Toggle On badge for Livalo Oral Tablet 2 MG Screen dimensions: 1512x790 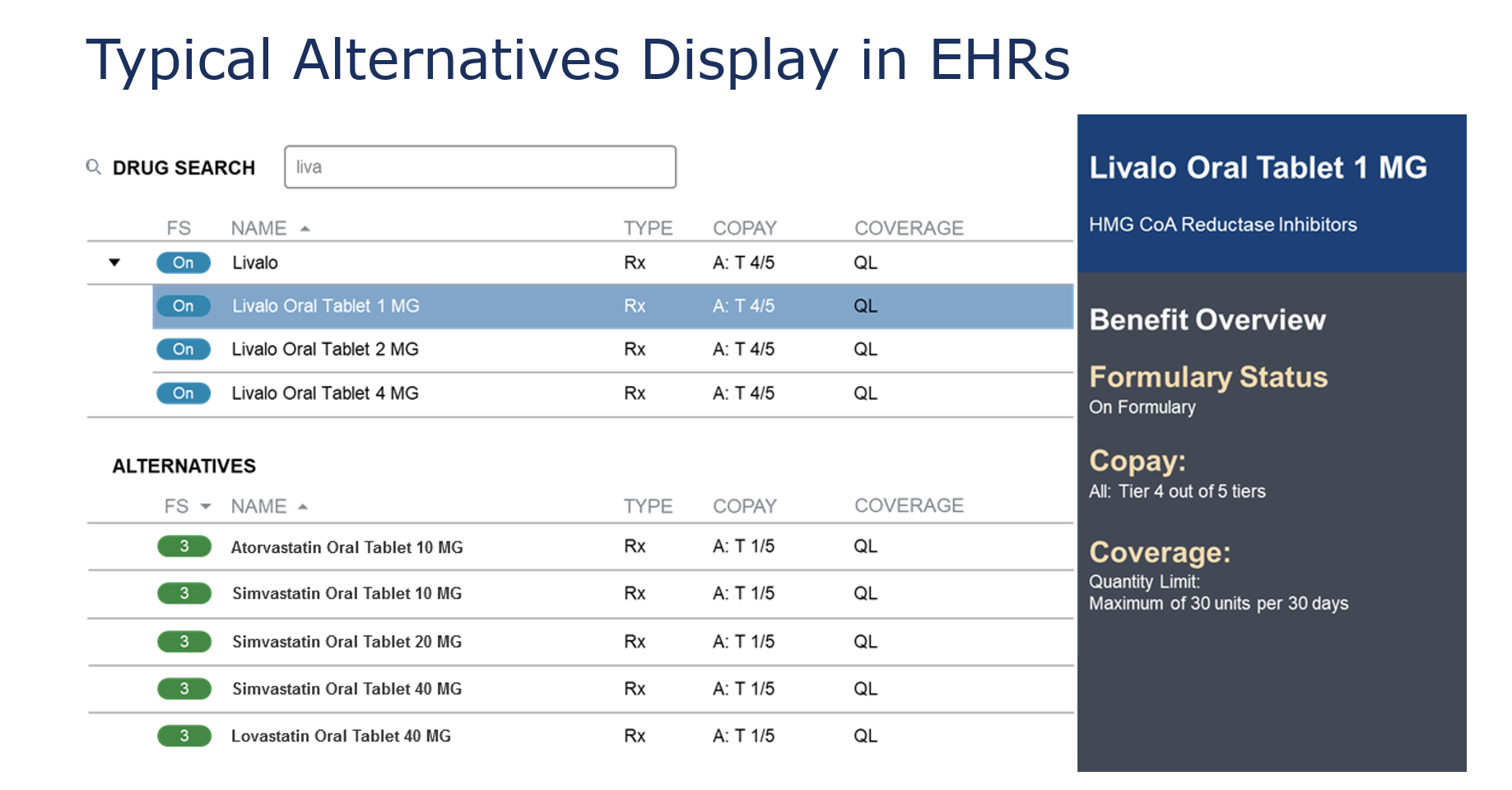(x=184, y=349)
